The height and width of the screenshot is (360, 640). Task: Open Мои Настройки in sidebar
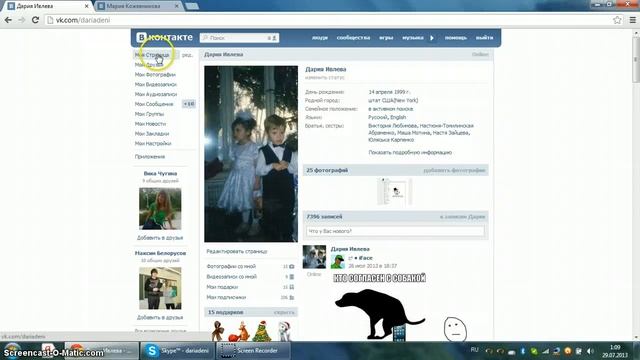pos(153,143)
